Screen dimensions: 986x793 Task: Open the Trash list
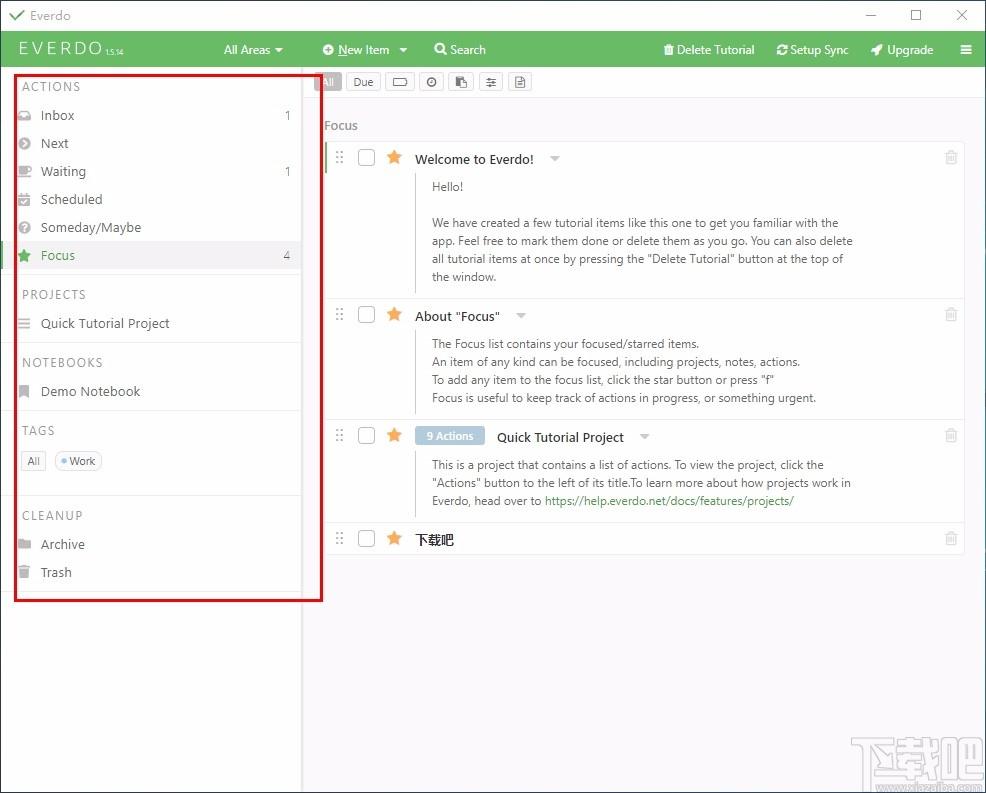[x=151, y=572]
